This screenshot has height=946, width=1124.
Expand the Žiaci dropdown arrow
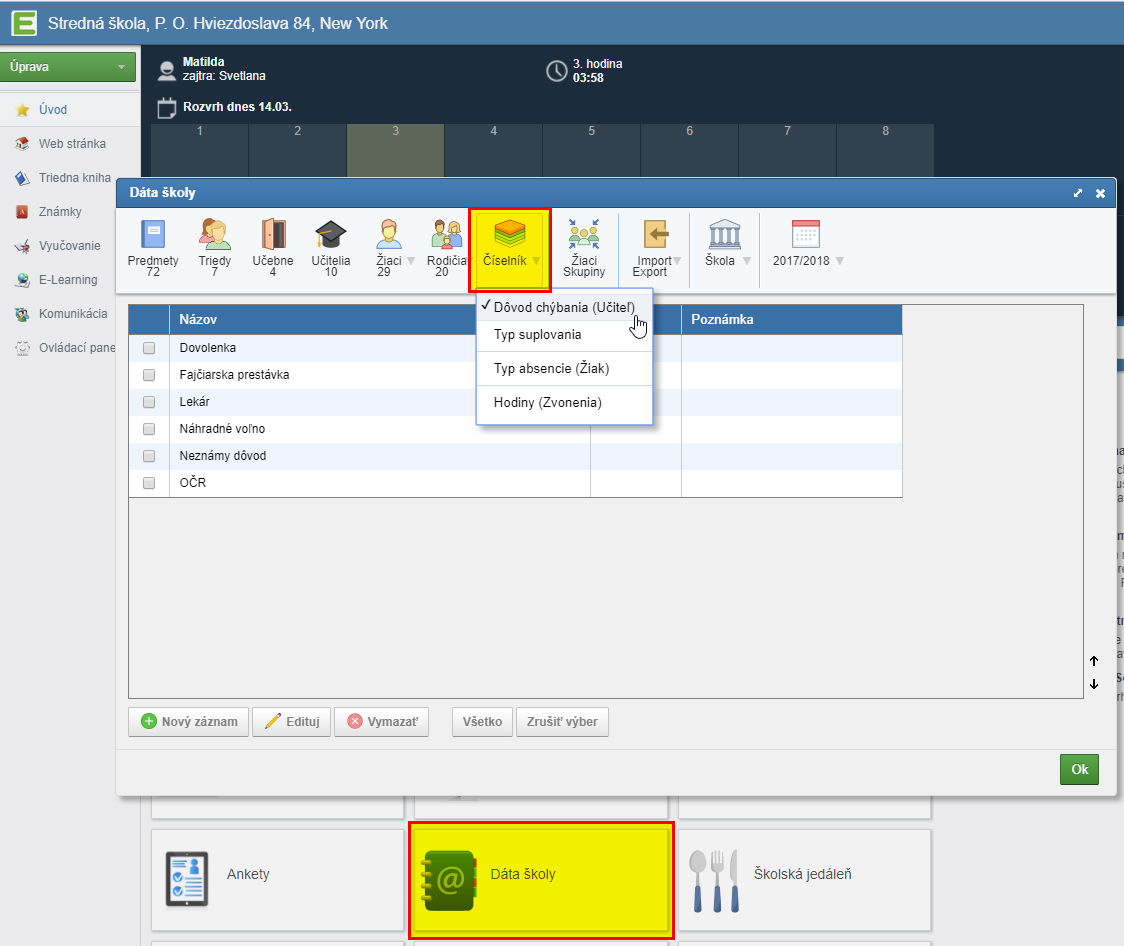(x=411, y=261)
